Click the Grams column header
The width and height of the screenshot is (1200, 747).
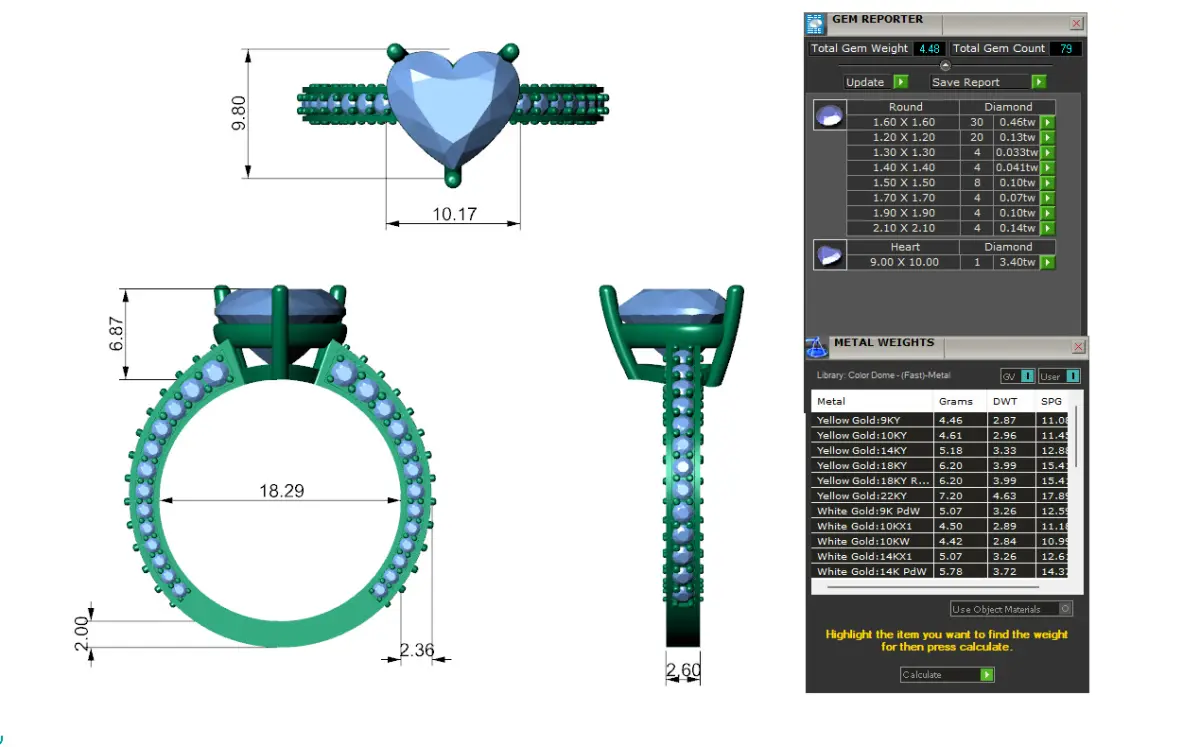[x=960, y=401]
